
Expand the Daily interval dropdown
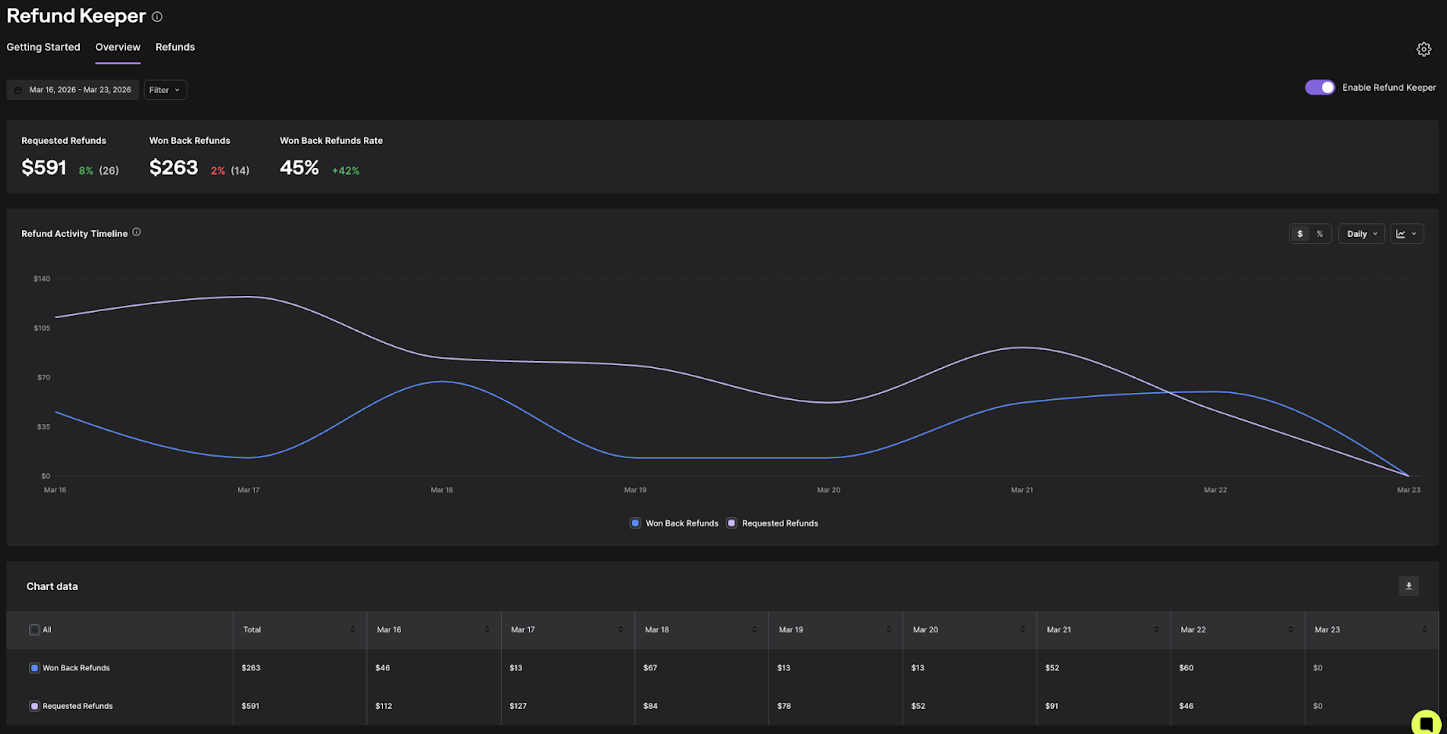tap(1361, 234)
